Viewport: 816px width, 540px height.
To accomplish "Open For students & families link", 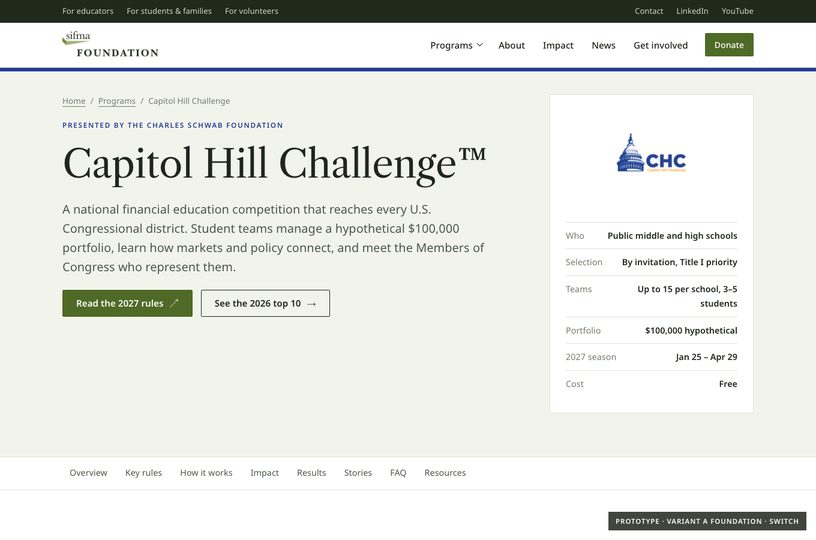I will [x=169, y=11].
